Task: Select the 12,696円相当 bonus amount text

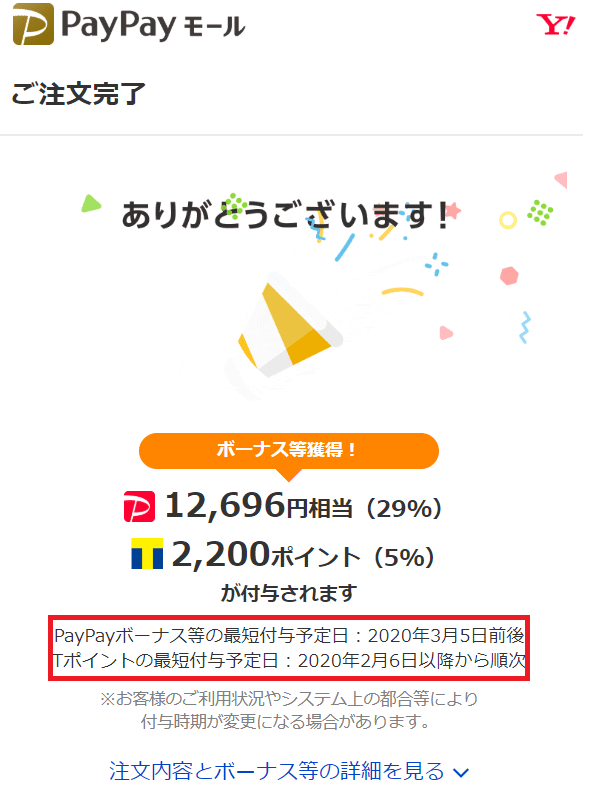Action: pyautogui.click(x=259, y=506)
